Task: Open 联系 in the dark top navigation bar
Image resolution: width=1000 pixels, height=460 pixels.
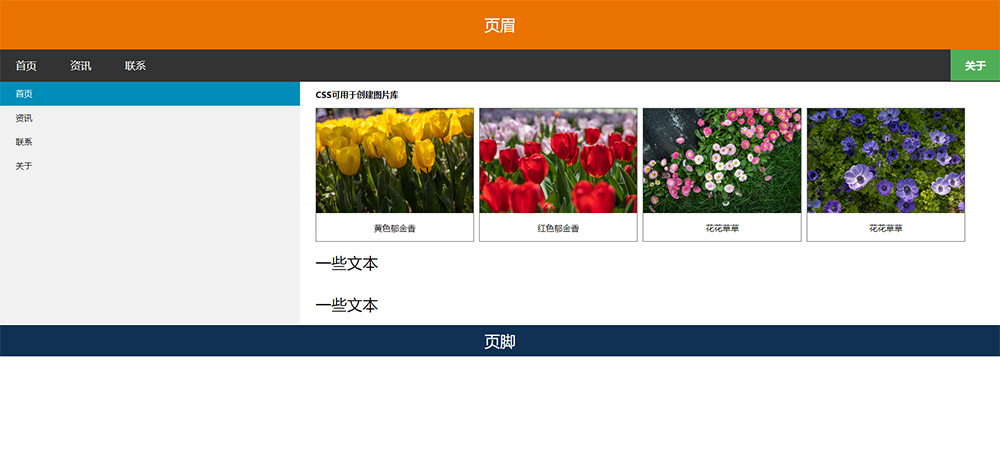Action: click(x=135, y=66)
